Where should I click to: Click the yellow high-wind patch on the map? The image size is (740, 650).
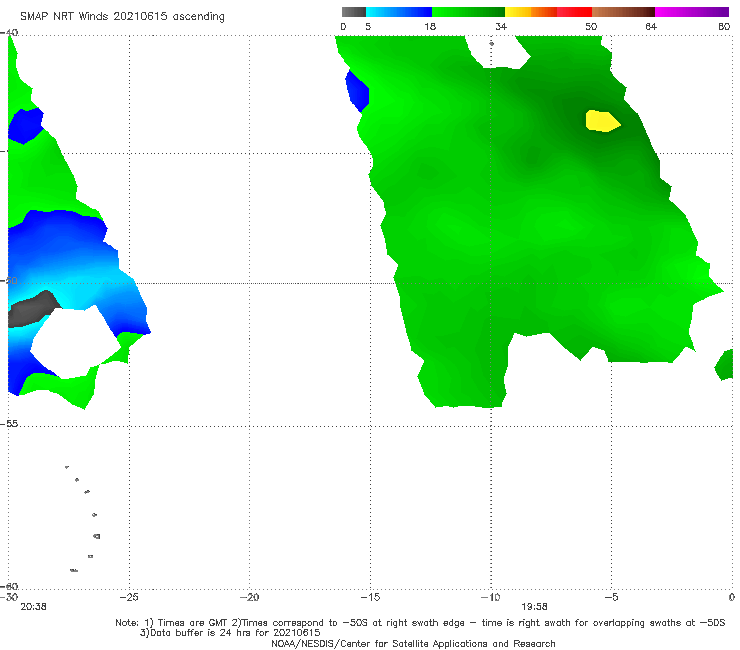(x=602, y=121)
